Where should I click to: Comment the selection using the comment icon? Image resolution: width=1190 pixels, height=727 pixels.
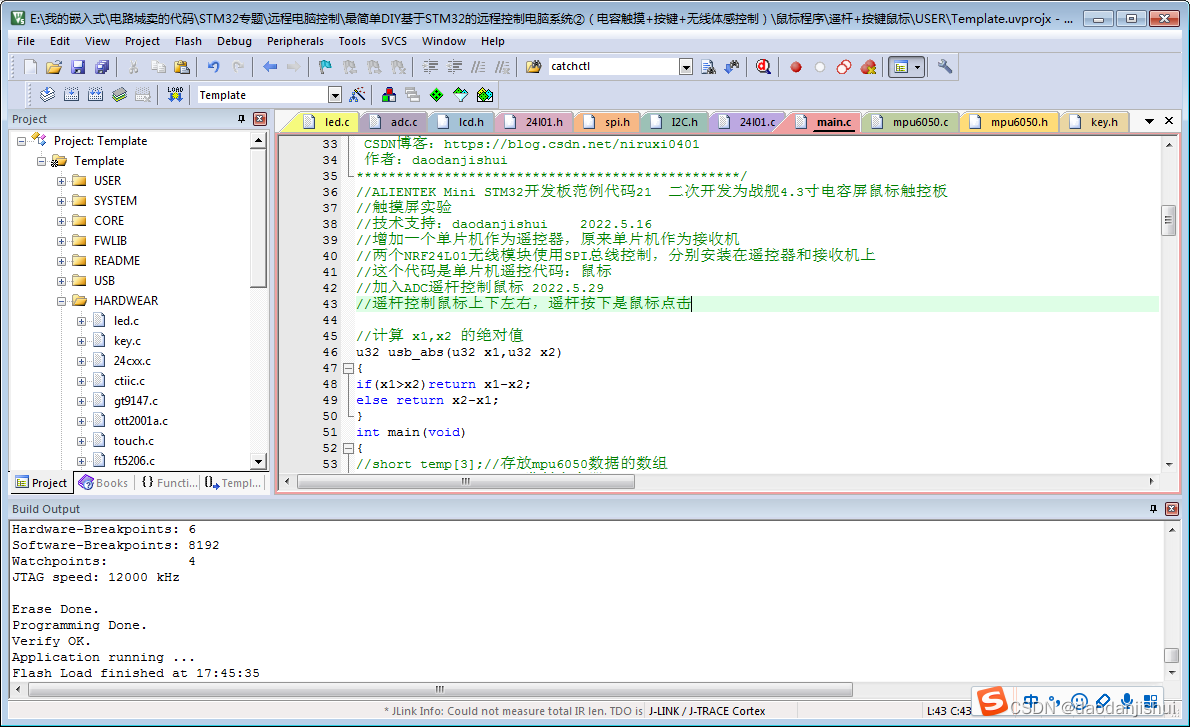[478, 67]
